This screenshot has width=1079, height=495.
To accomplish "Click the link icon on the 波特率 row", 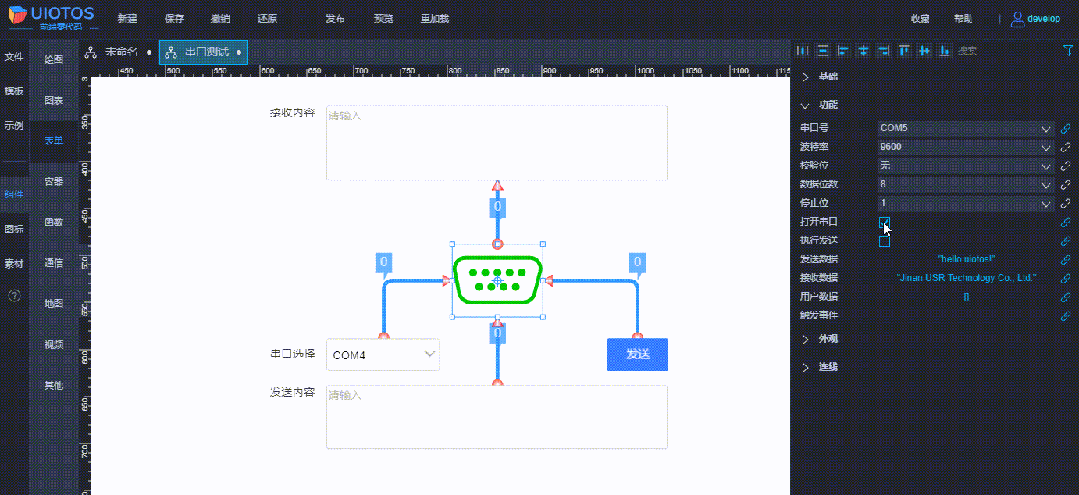I will coord(1065,147).
